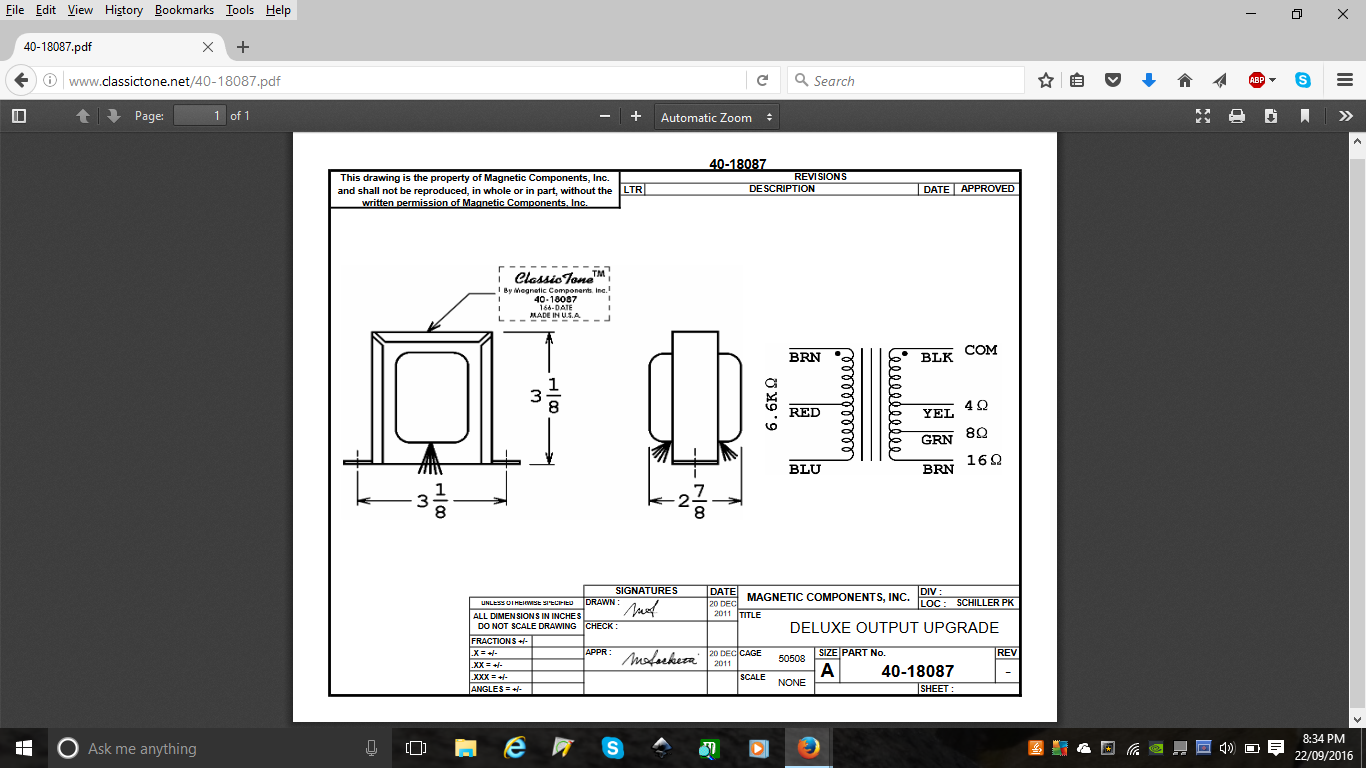The image size is (1366, 768).
Task: Open the Edit menu
Action: [x=46, y=10]
